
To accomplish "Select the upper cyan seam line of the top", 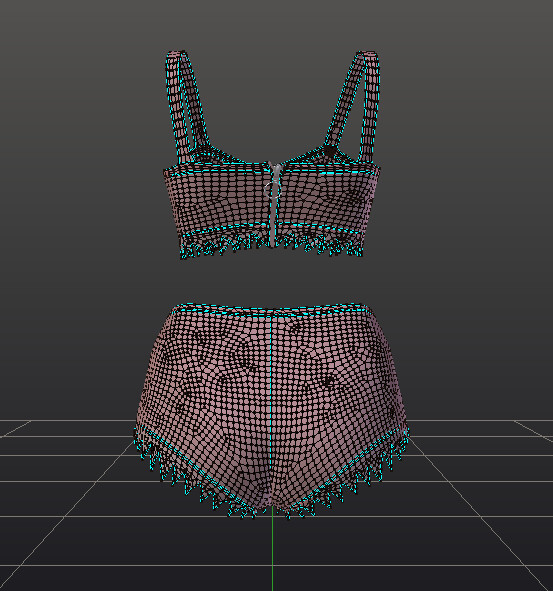I will [x=271, y=171].
